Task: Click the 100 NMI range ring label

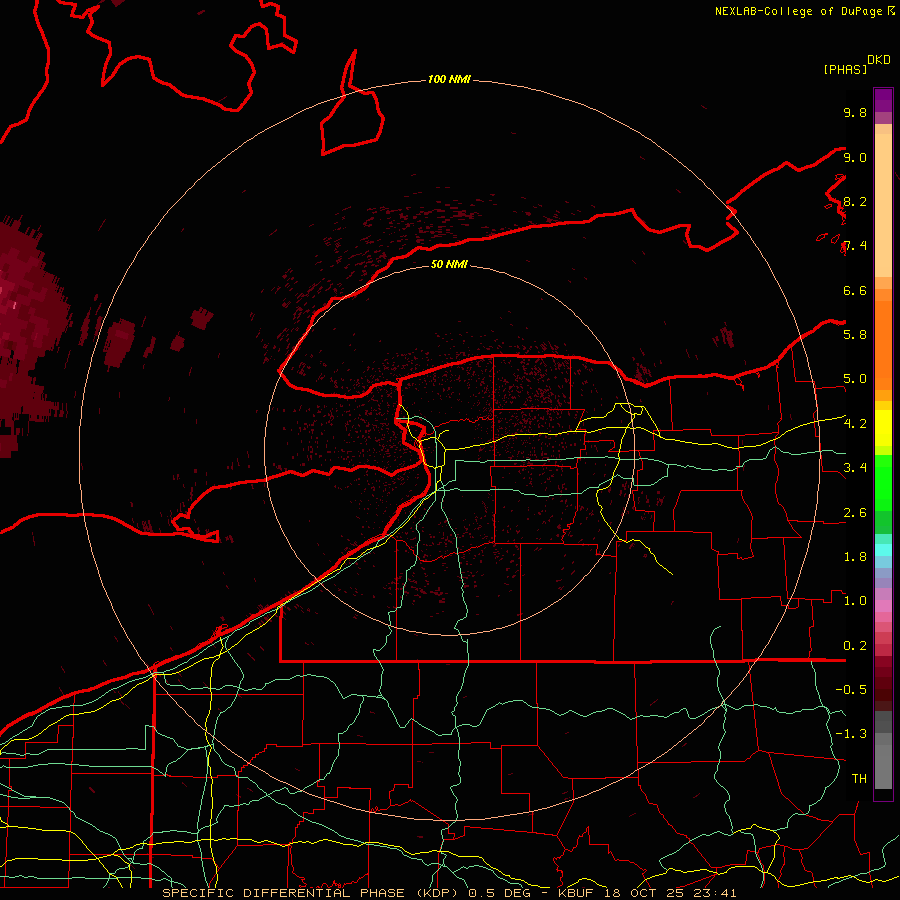Action: point(449,79)
